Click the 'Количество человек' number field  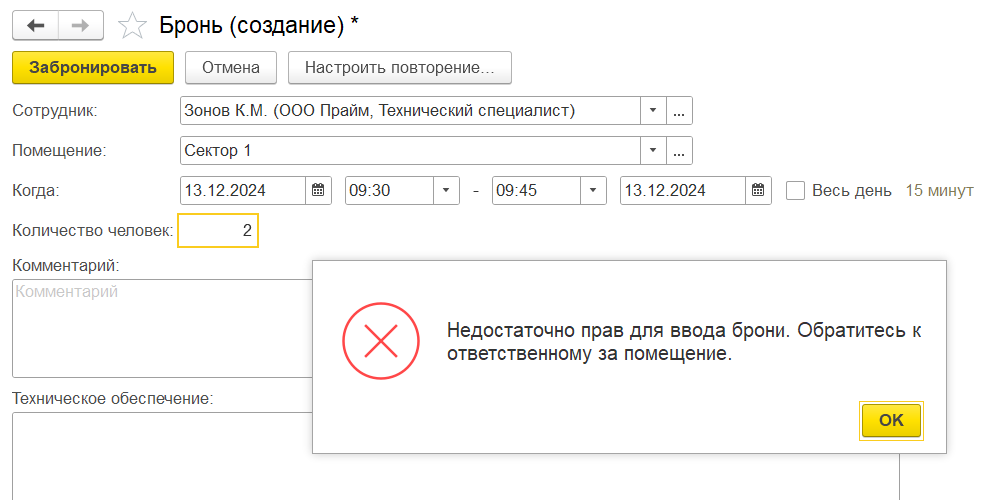[x=218, y=231]
